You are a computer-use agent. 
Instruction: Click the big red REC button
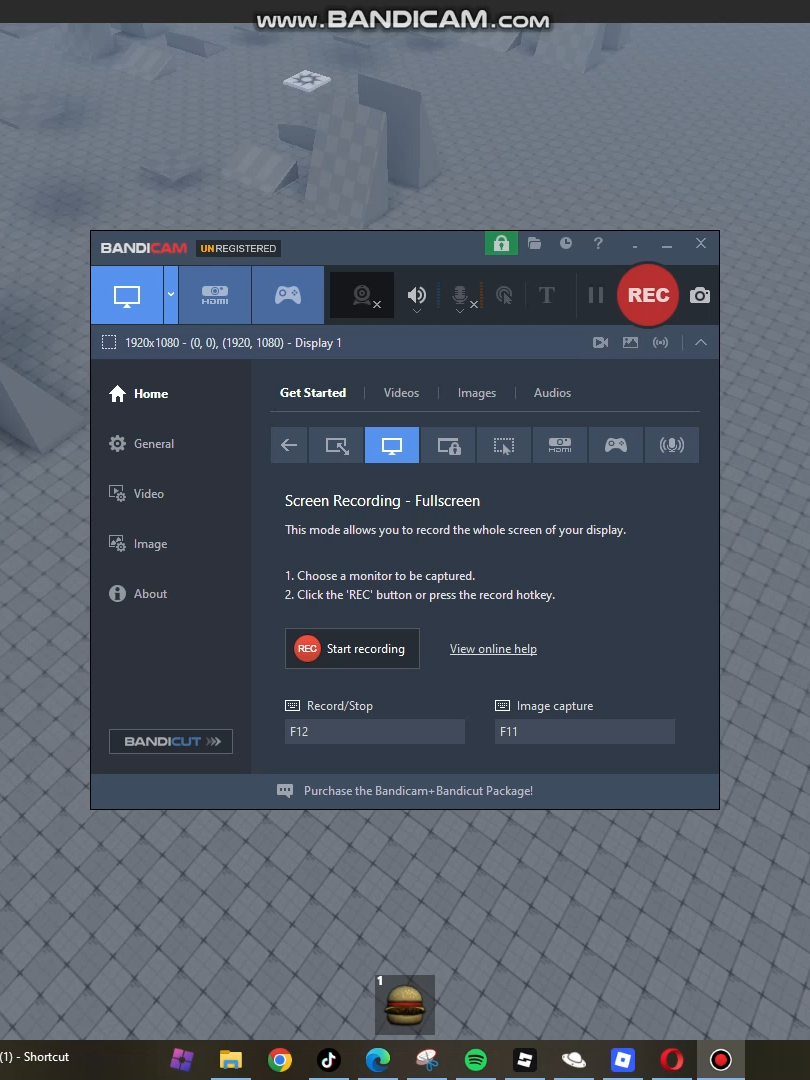(648, 295)
